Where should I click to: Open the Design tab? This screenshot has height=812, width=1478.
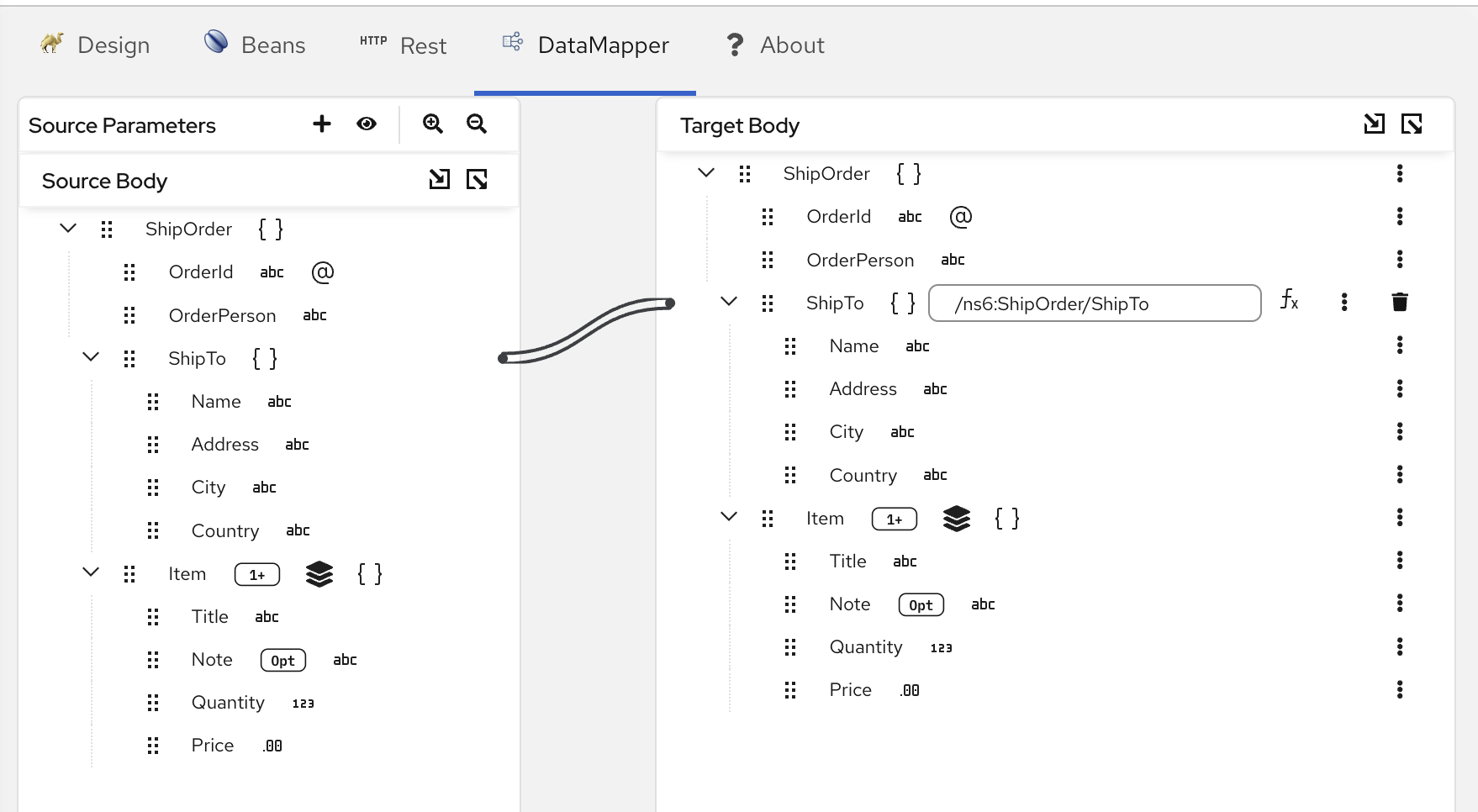[x=95, y=45]
